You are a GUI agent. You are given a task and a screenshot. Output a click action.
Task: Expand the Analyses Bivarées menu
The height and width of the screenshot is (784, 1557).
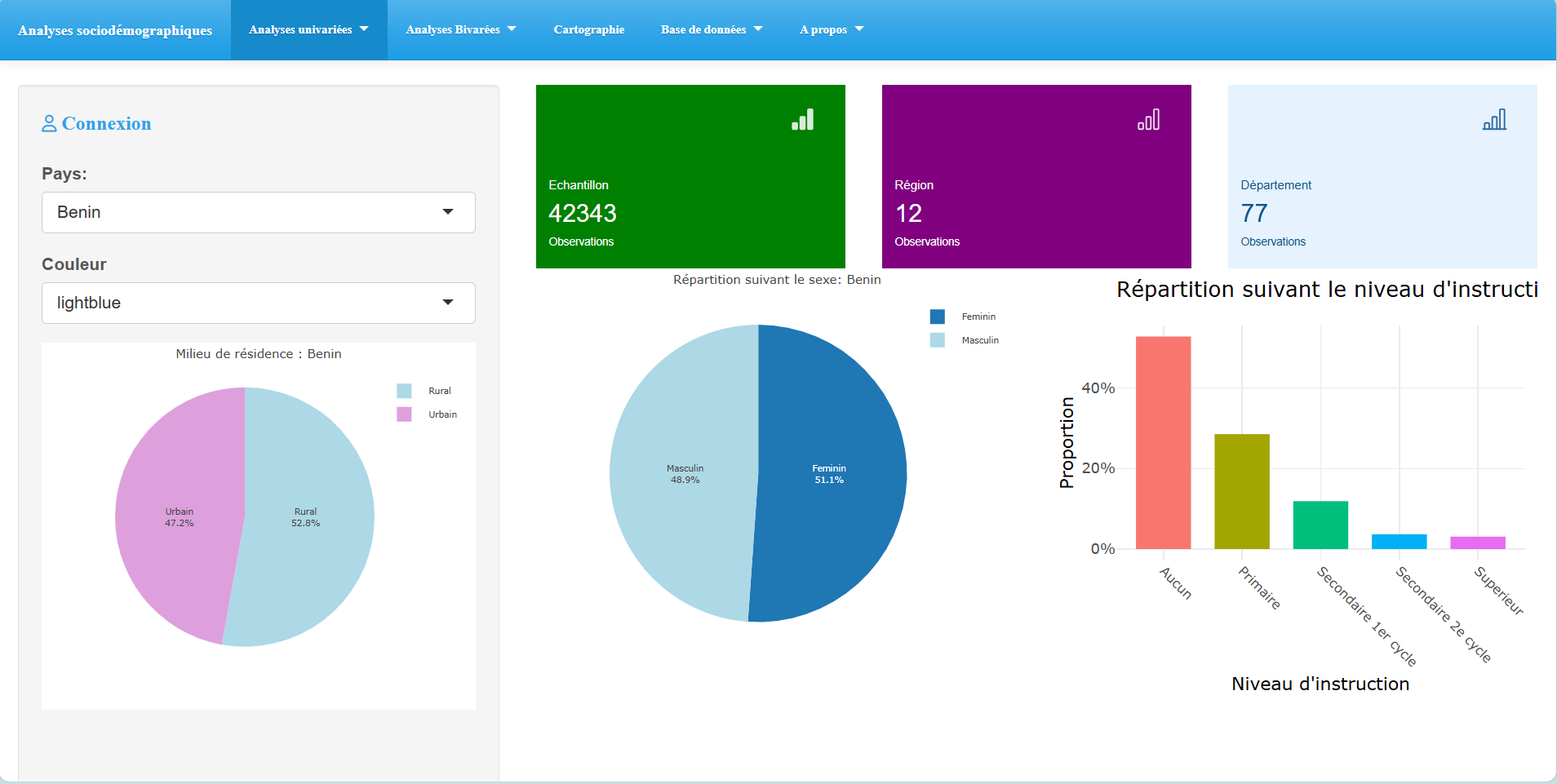pyautogui.click(x=460, y=29)
